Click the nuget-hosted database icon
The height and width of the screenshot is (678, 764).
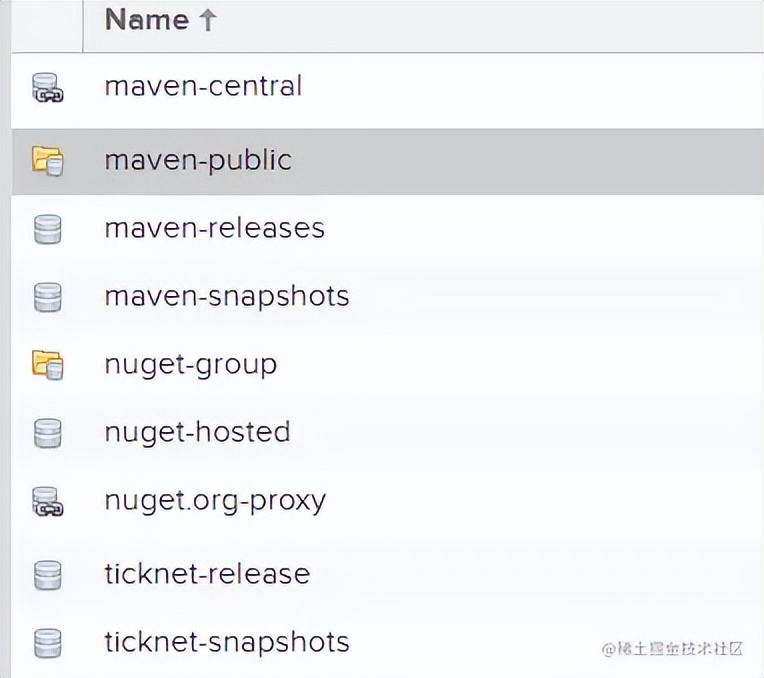tap(47, 433)
